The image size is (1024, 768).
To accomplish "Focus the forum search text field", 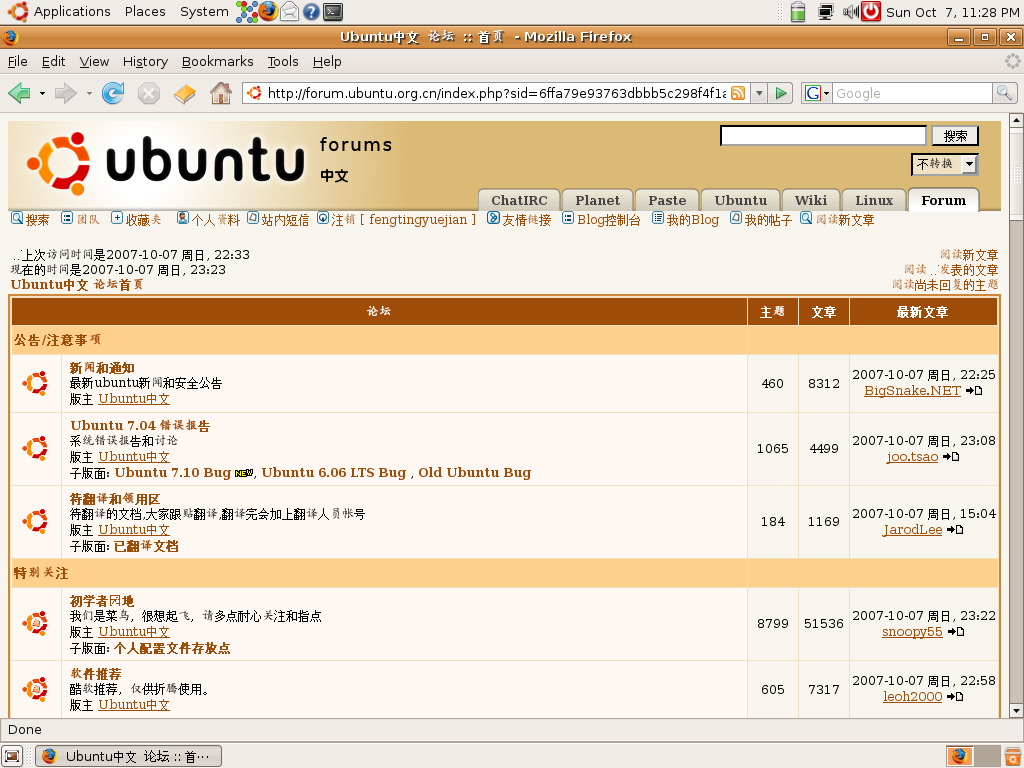I will click(x=823, y=136).
